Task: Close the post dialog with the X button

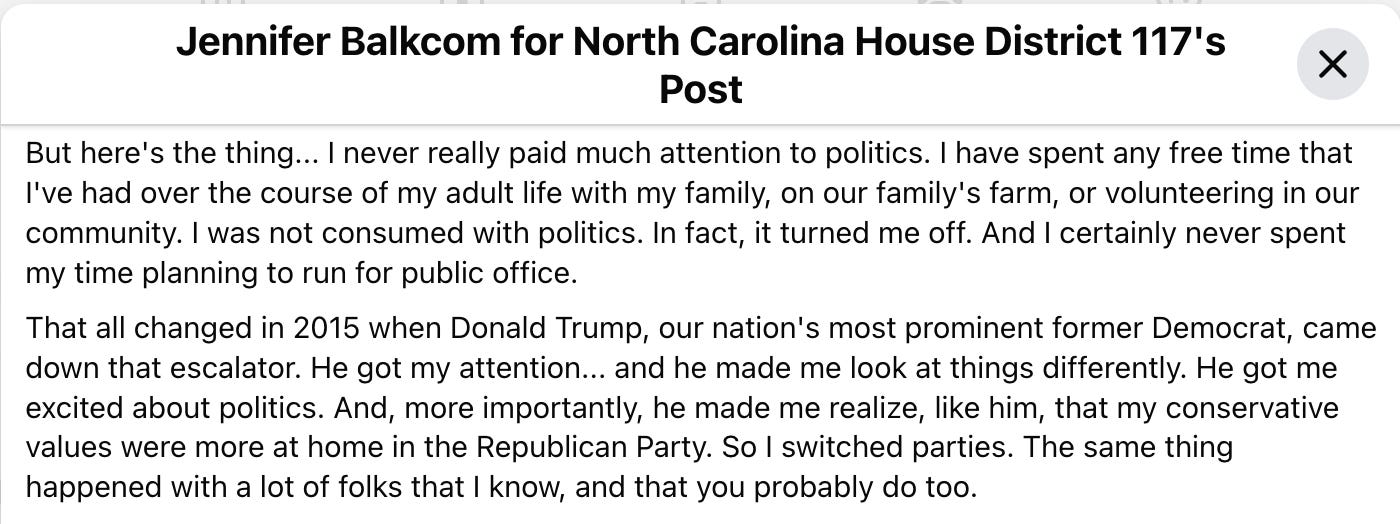Action: (x=1332, y=65)
